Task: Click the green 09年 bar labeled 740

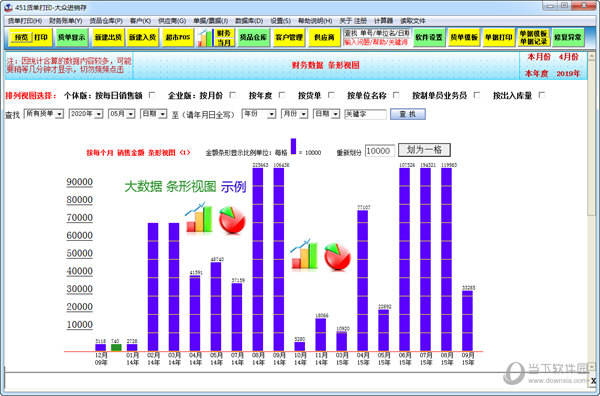Action: pyautogui.click(x=116, y=347)
